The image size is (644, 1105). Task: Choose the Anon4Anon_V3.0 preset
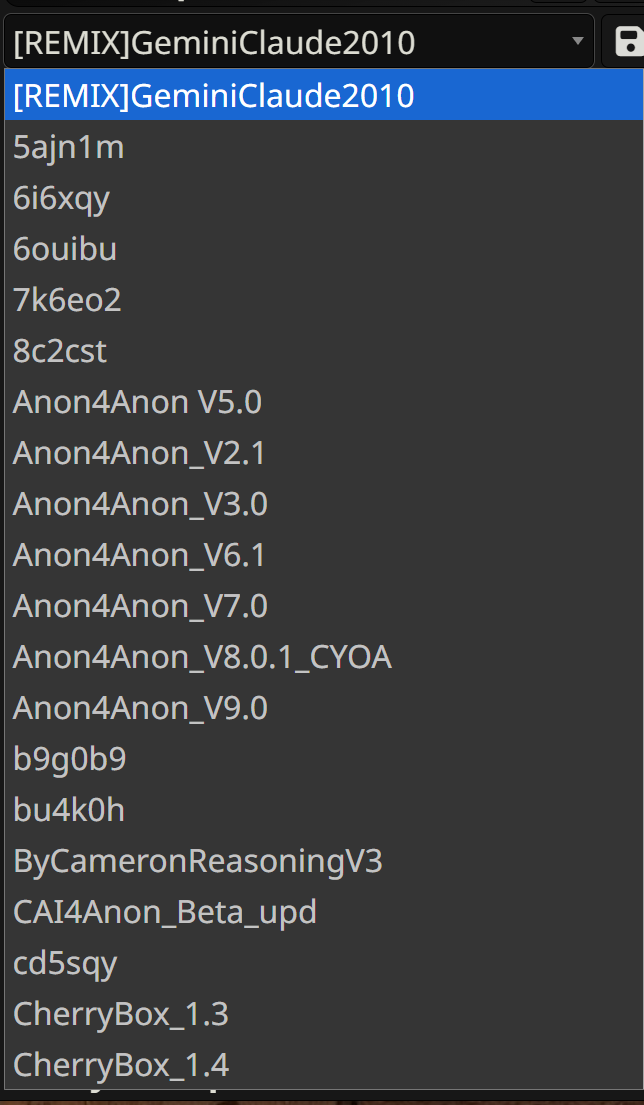[x=140, y=505]
